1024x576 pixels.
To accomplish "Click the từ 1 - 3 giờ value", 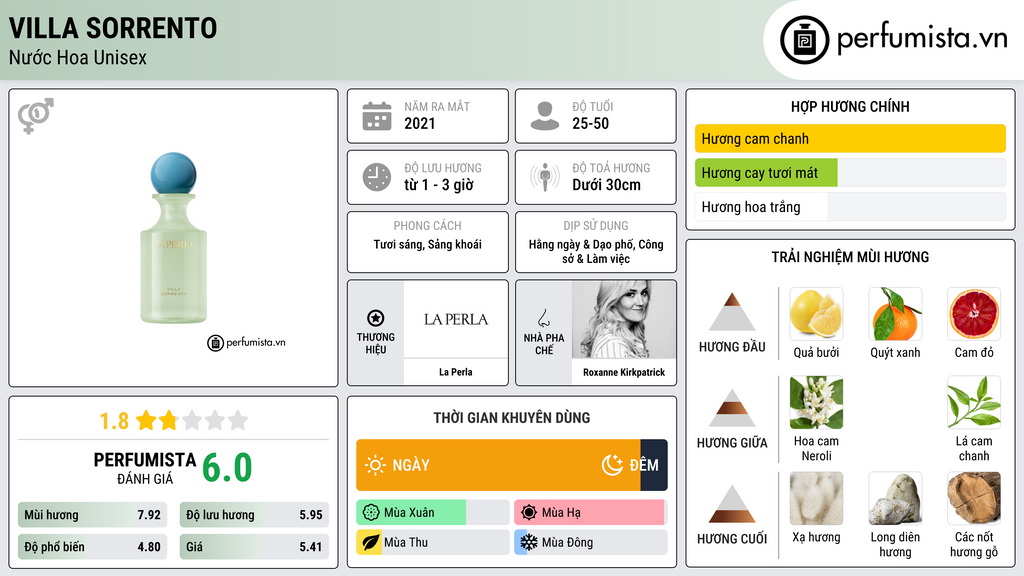I will point(439,185).
